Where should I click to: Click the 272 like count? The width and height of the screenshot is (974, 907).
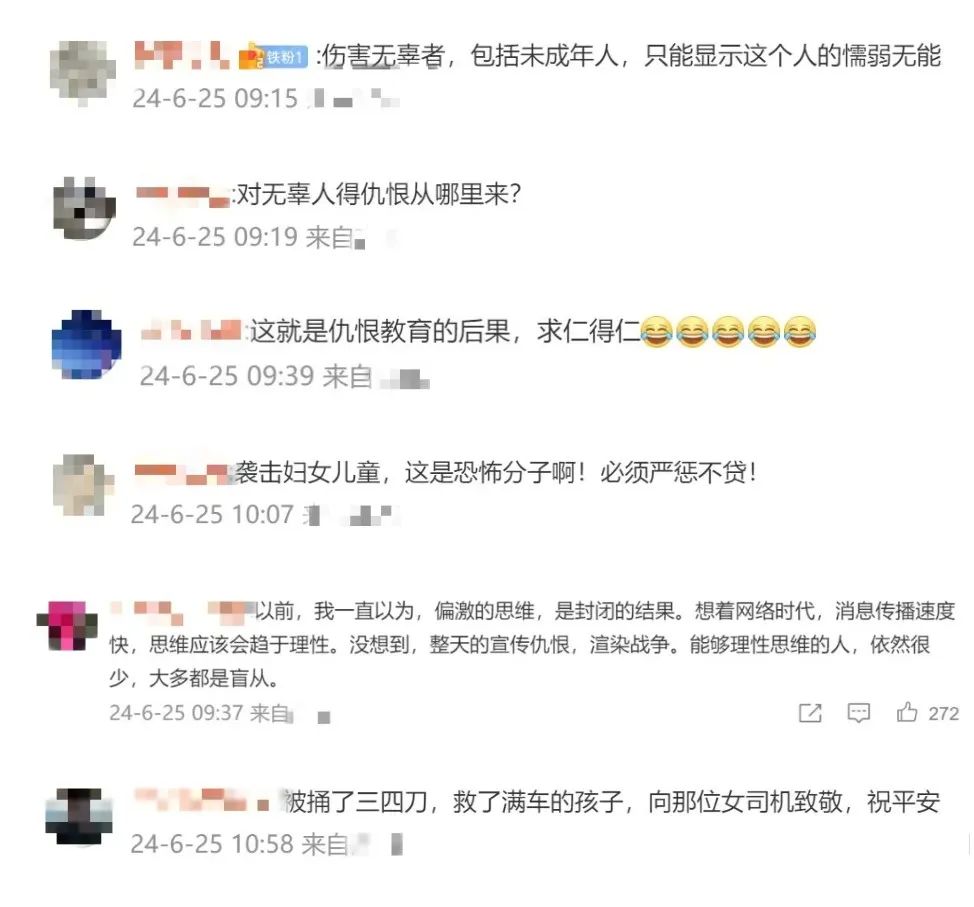coord(944,713)
